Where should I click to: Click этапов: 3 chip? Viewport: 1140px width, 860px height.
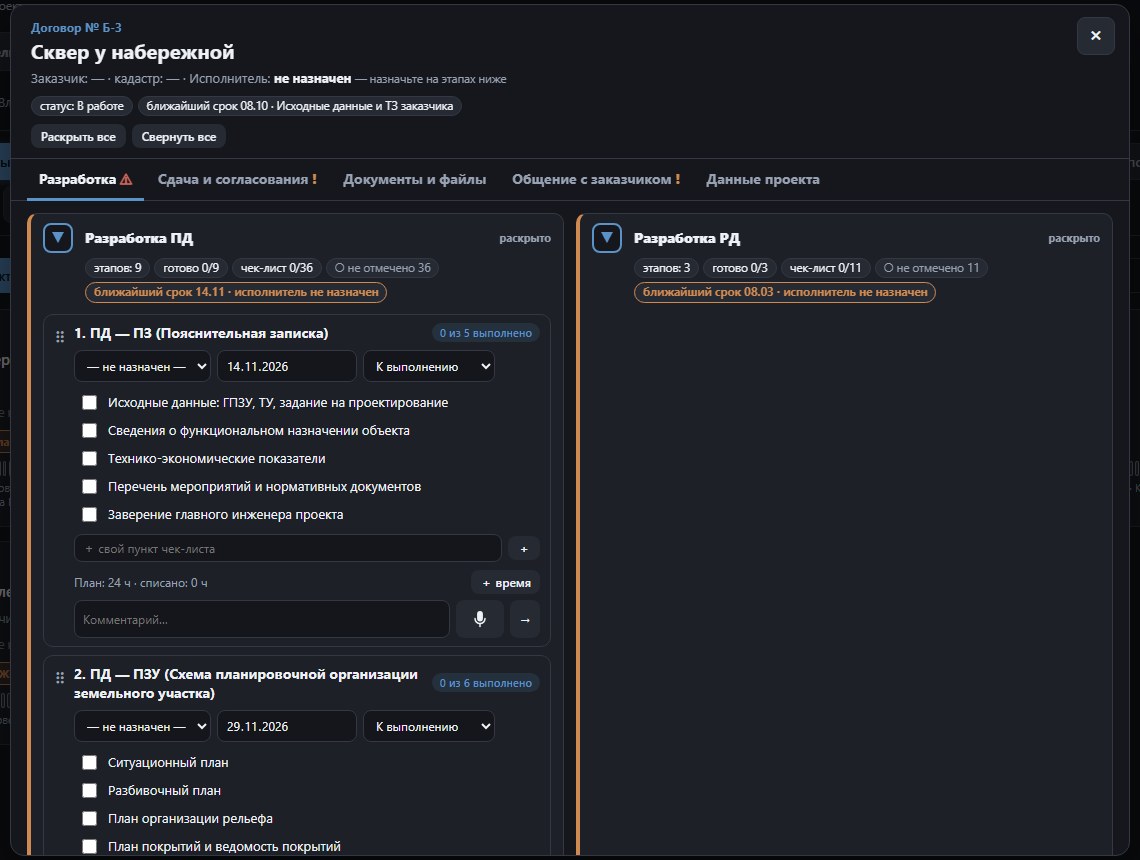tap(666, 268)
